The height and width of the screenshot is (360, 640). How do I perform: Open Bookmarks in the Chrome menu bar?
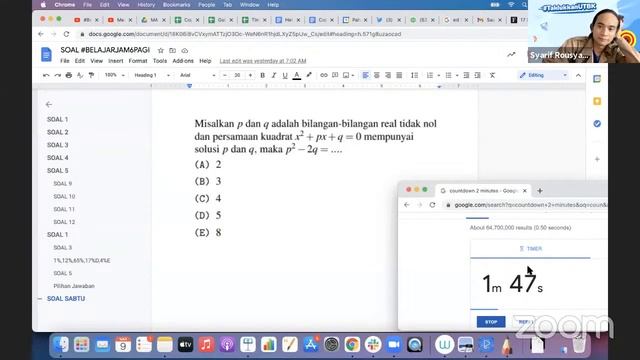[177, 5]
